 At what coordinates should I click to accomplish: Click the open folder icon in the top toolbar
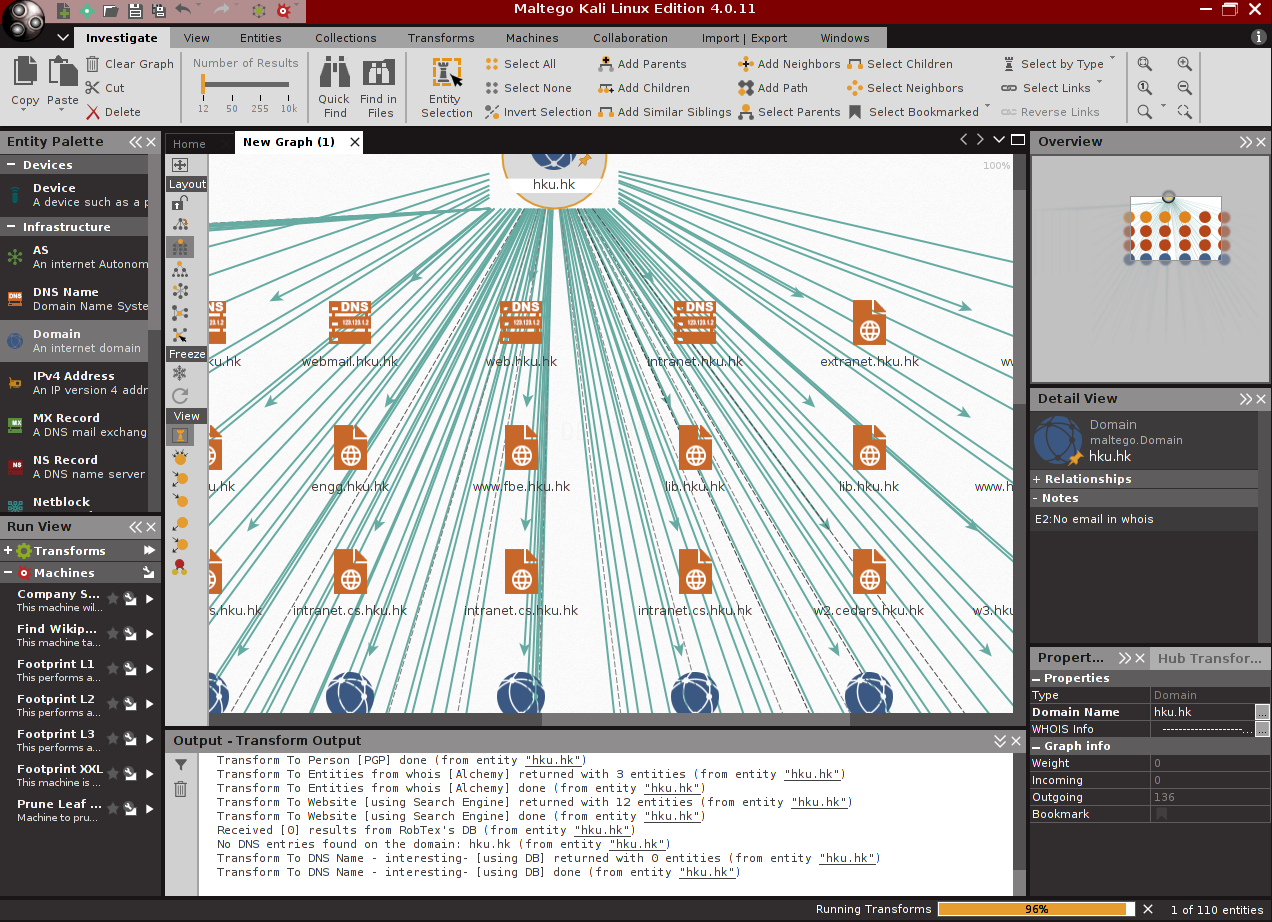[x=111, y=11]
